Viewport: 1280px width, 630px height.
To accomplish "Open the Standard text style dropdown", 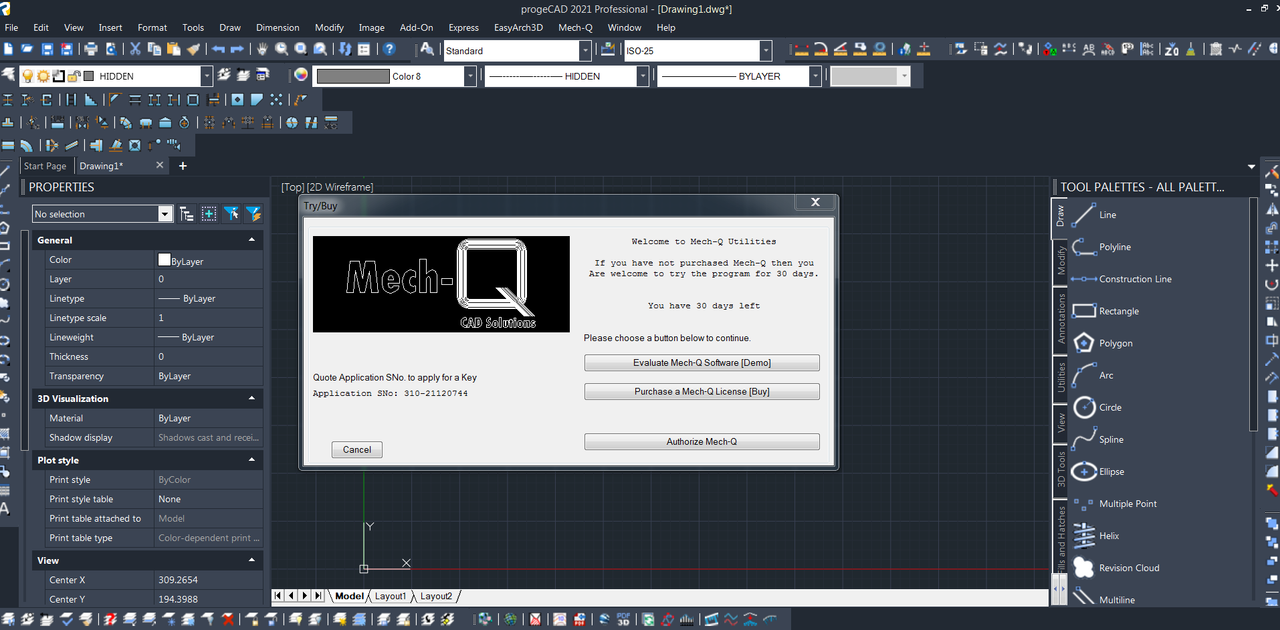I will (x=585, y=50).
